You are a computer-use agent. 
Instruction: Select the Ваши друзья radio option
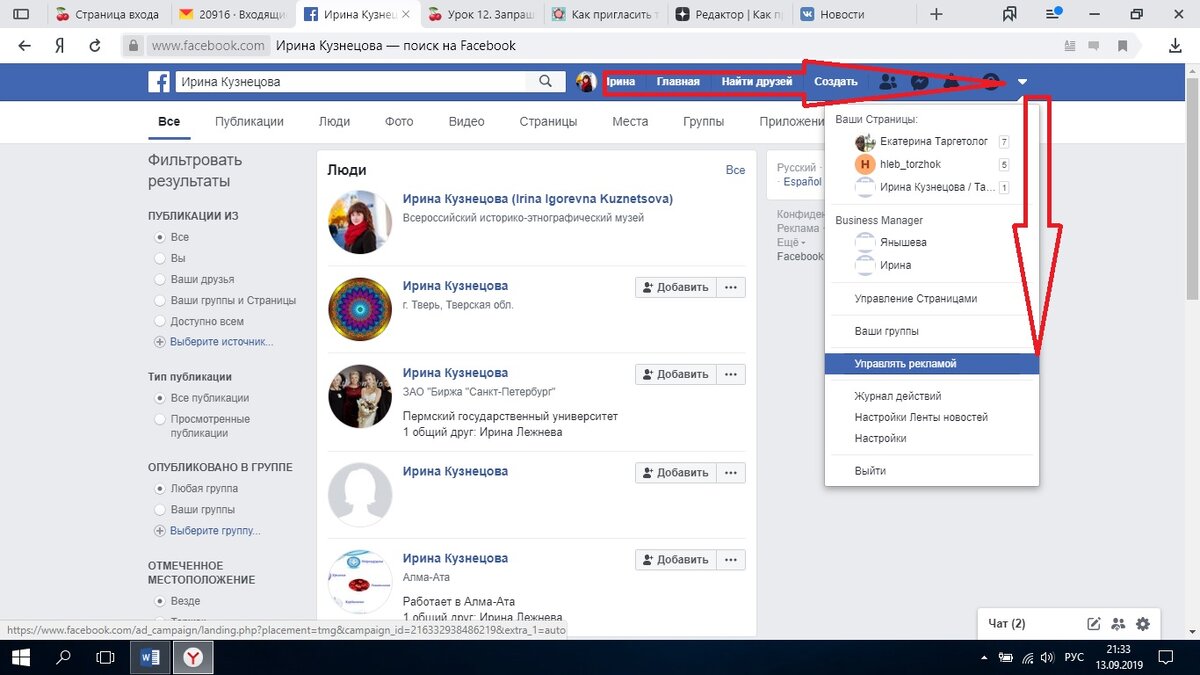point(160,279)
